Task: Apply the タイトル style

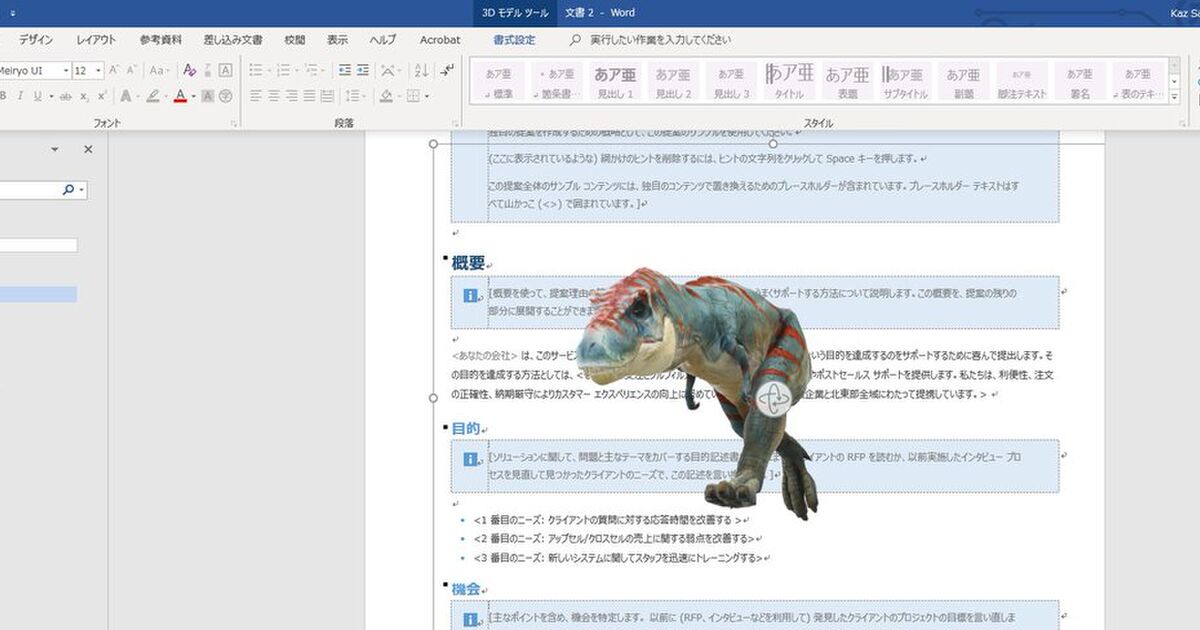Action: (789, 82)
